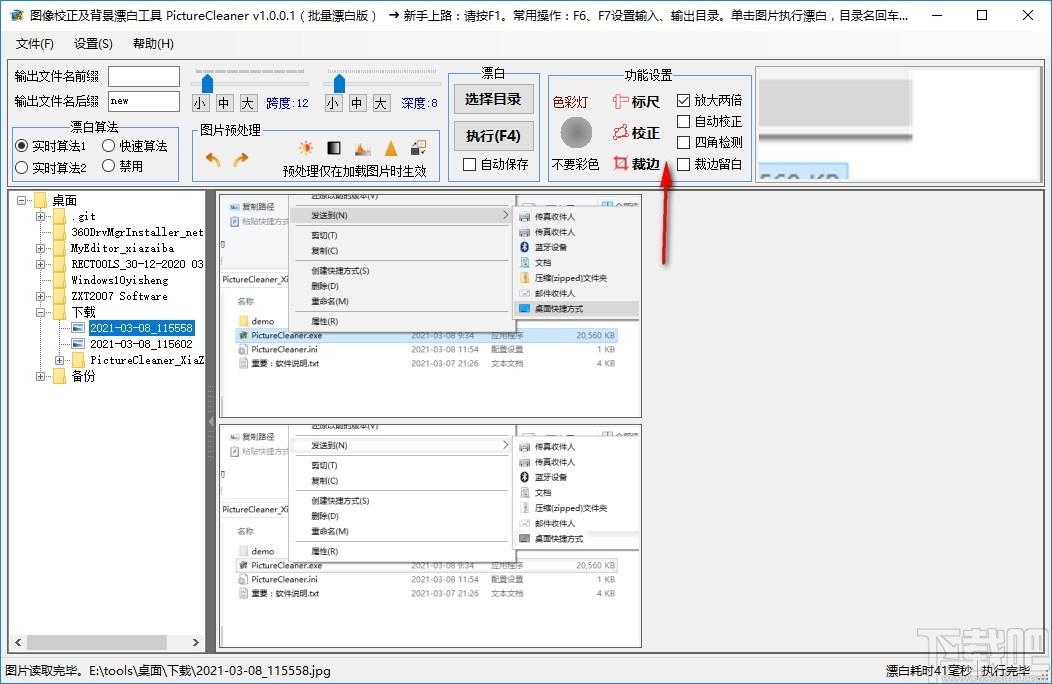This screenshot has width=1052, height=684.
Task: Click the lower bleached image preview
Action: pos(430,536)
